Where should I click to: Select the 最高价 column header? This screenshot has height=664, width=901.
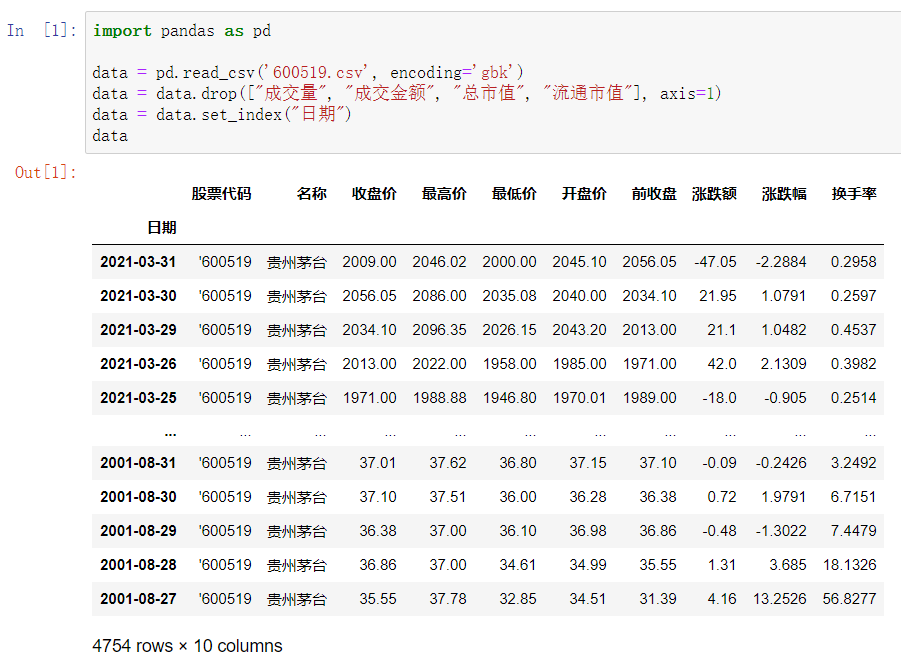coord(443,193)
